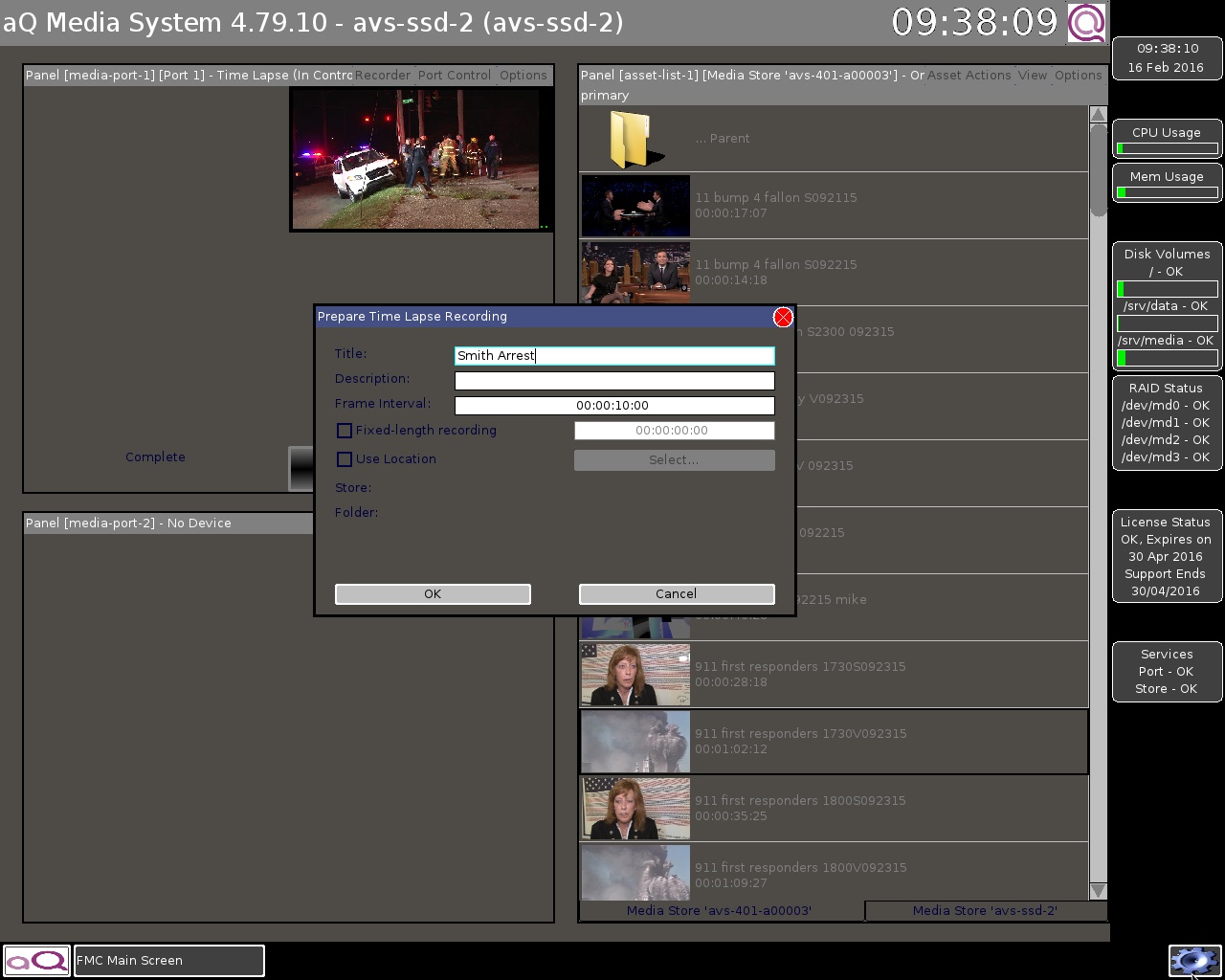The image size is (1225, 980).
Task: Select thumbnail of 911 first responders 1800S092315
Action: pyautogui.click(x=635, y=809)
